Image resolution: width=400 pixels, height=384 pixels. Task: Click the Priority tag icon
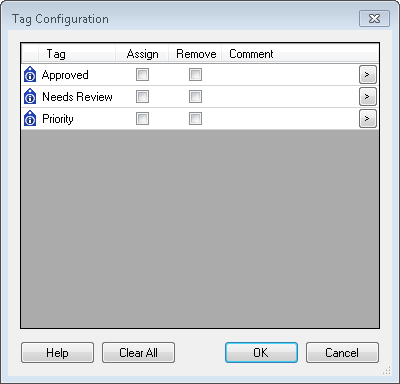(30, 118)
